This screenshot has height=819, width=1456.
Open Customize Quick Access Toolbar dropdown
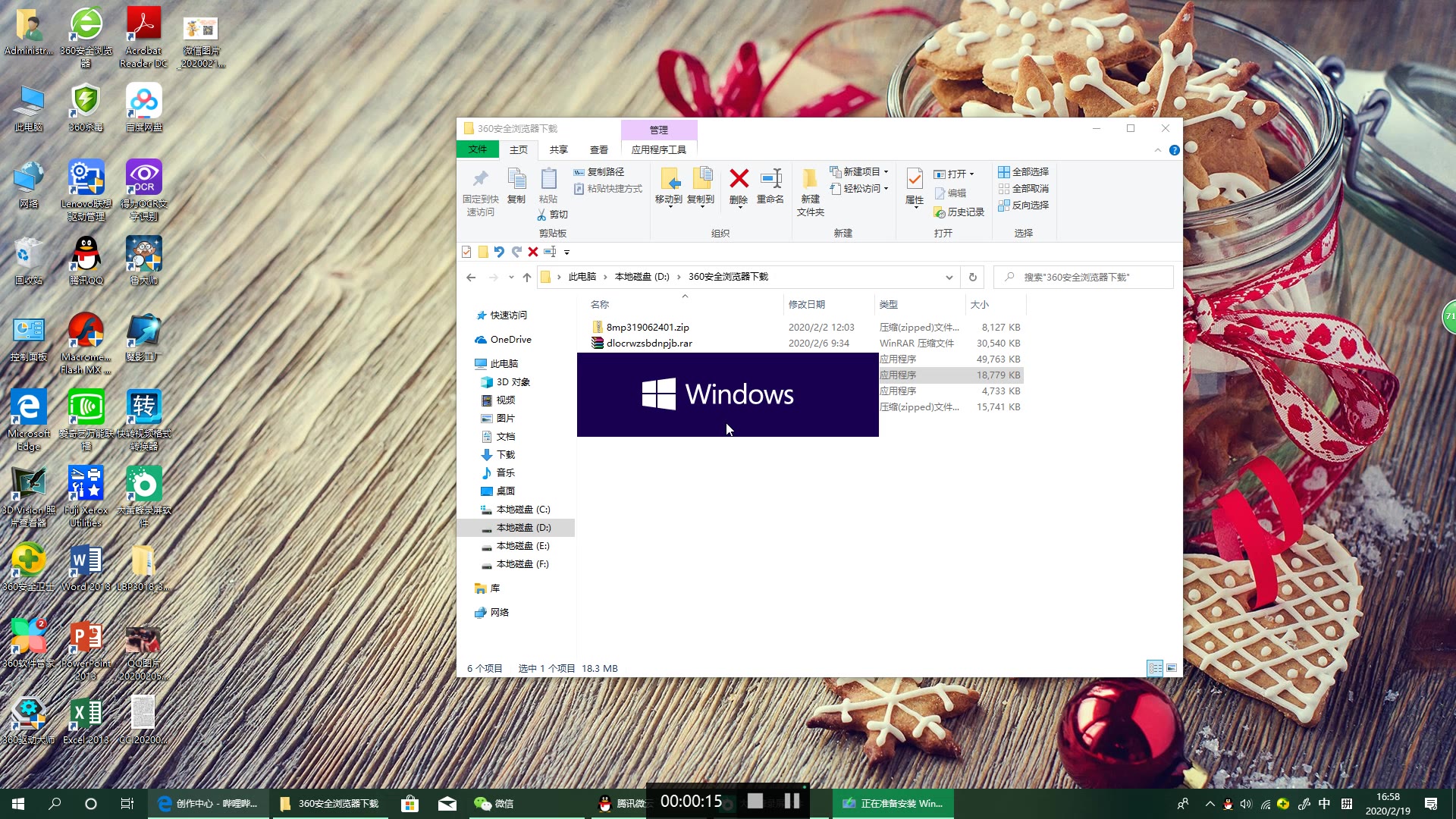coord(566,253)
